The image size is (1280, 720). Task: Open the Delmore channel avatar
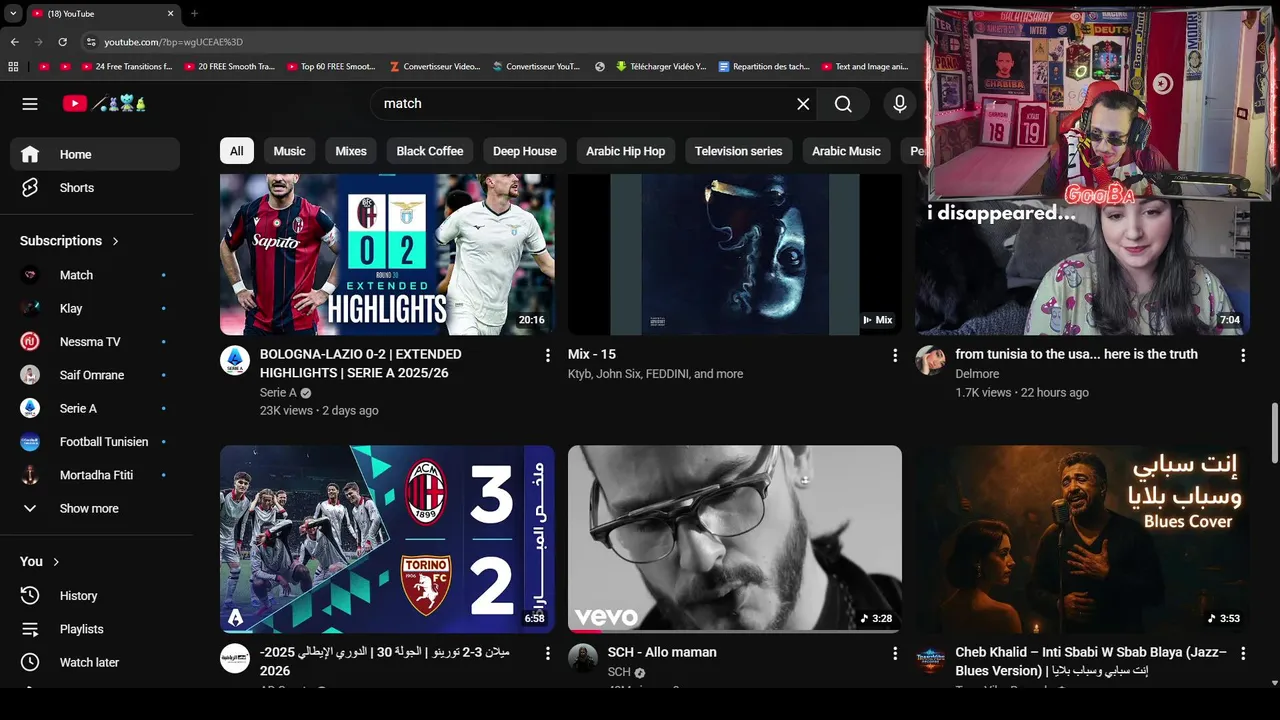point(931,361)
